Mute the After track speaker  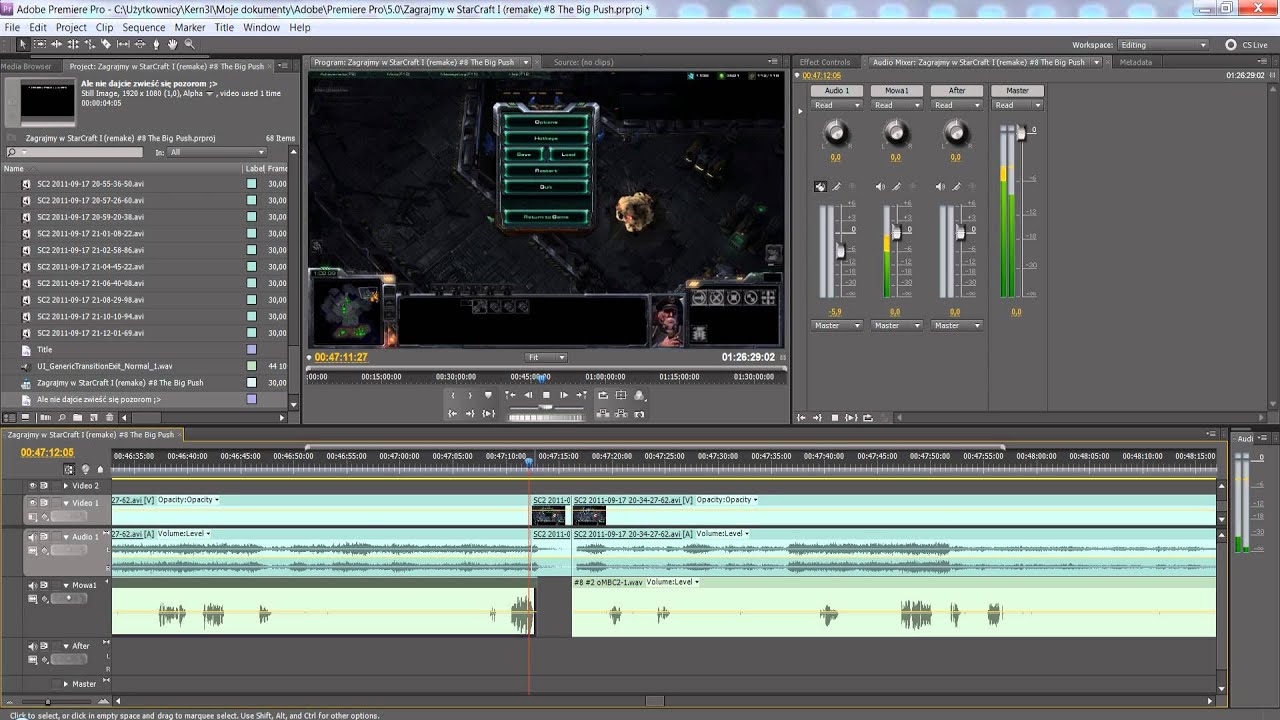(32, 646)
